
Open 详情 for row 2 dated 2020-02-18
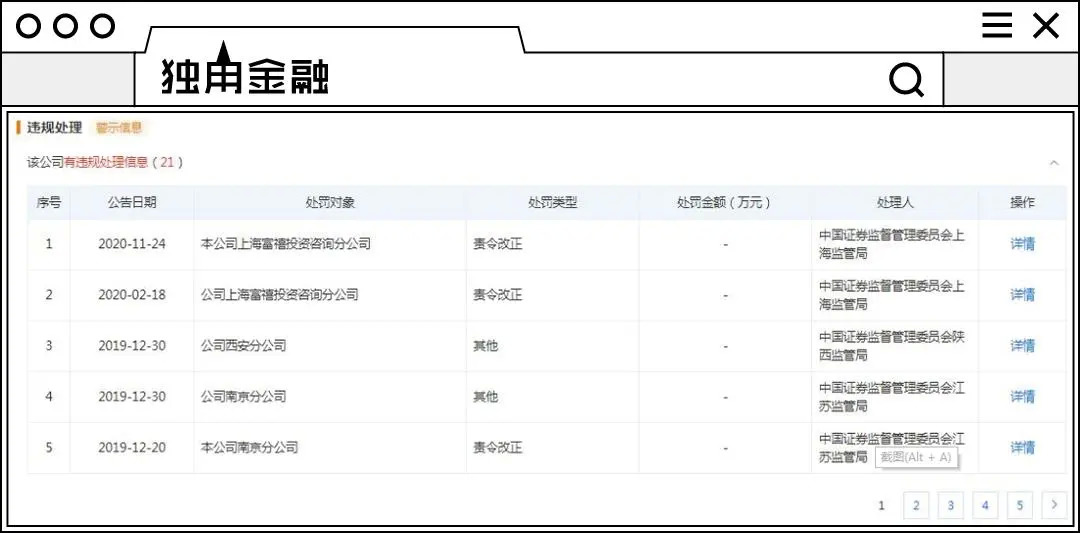(x=1022, y=295)
